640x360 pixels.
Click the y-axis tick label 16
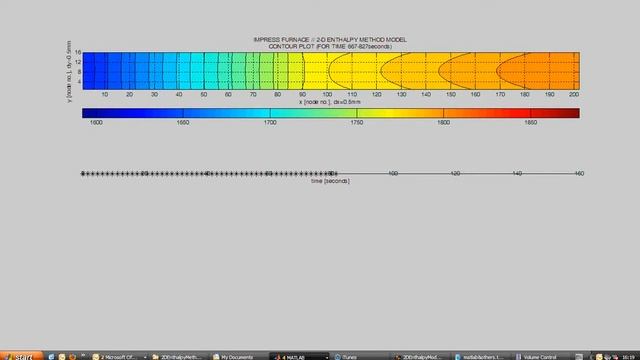pos(78,53)
